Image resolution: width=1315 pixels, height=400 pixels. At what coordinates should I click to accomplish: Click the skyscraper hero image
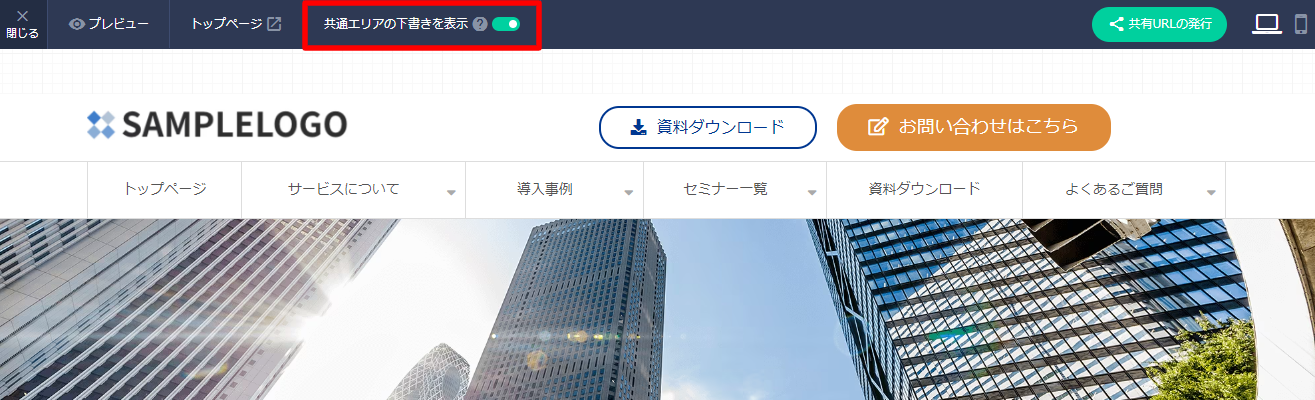657,309
